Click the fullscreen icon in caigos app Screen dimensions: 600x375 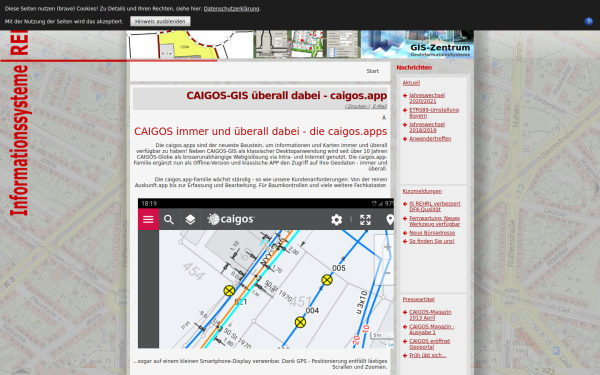pos(365,220)
